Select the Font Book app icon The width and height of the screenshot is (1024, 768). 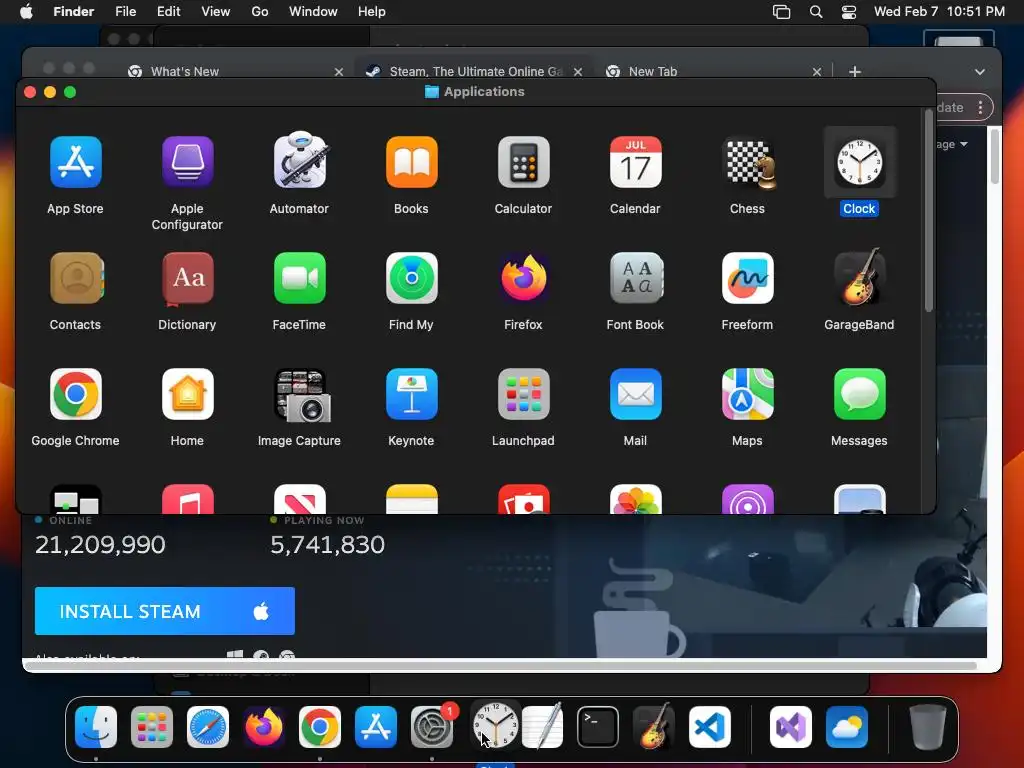635,278
